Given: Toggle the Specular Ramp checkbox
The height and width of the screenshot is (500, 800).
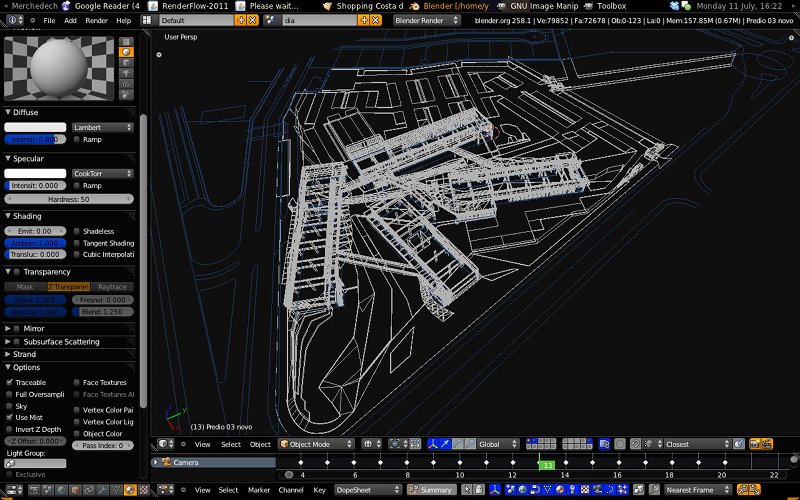Looking at the screenshot, I should click(77, 186).
